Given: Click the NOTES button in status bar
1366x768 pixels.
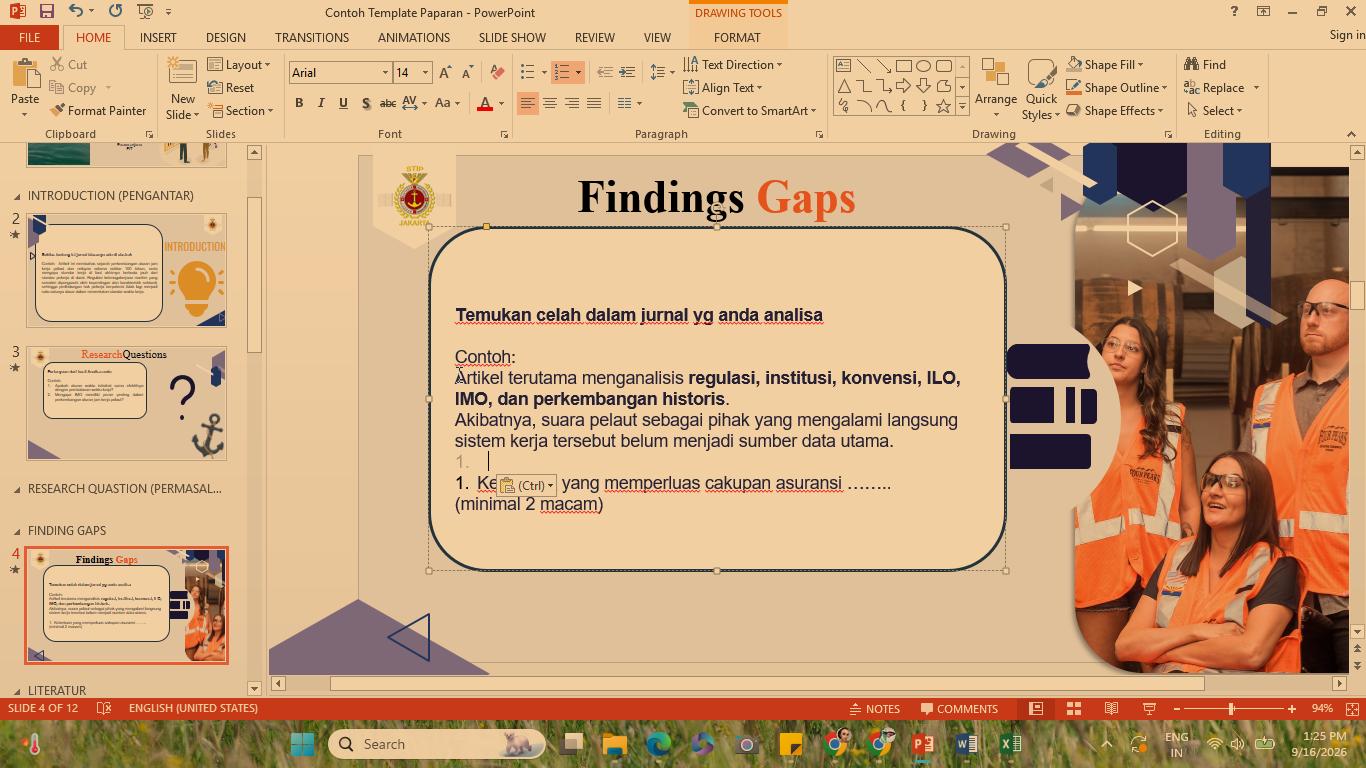Looking at the screenshot, I should click(875, 709).
